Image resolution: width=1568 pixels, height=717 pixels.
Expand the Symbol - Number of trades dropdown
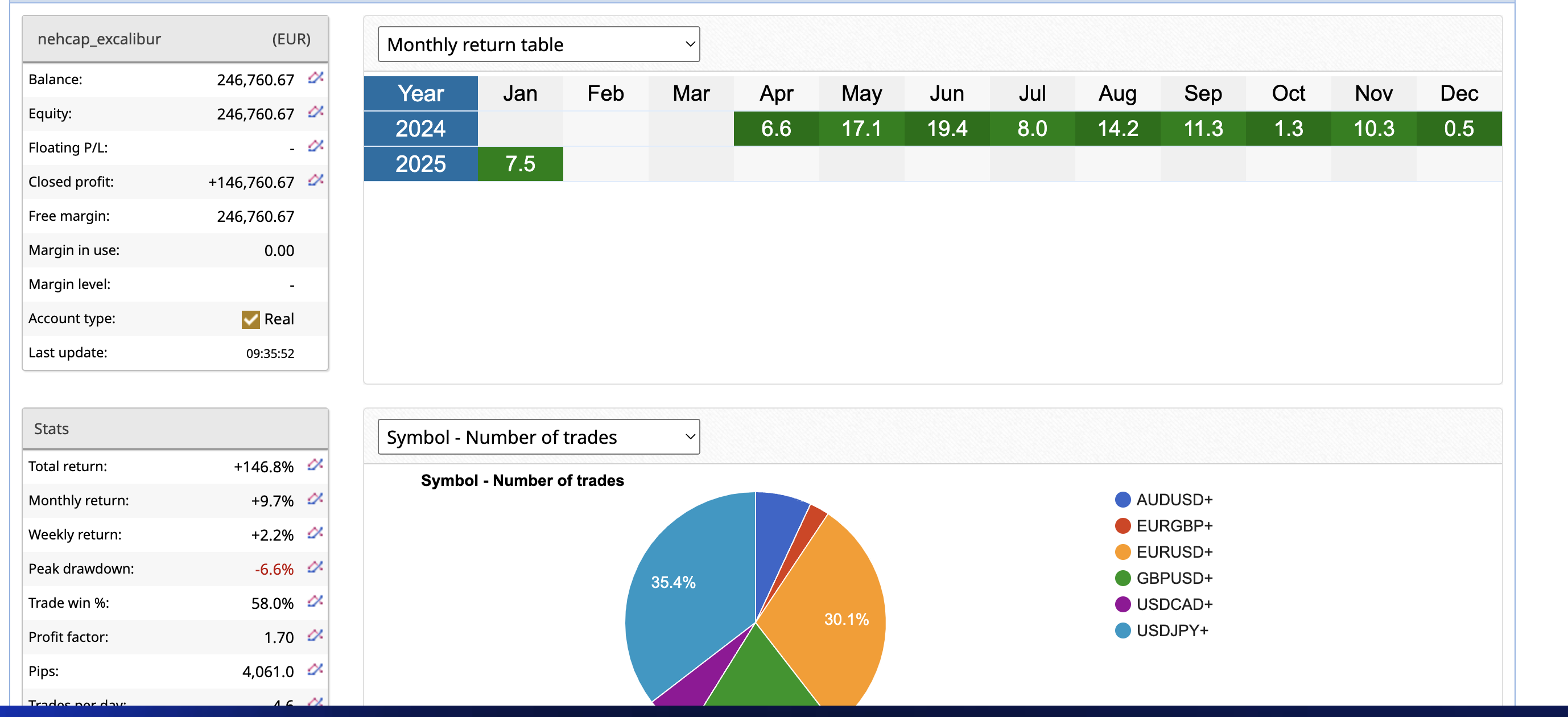538,437
